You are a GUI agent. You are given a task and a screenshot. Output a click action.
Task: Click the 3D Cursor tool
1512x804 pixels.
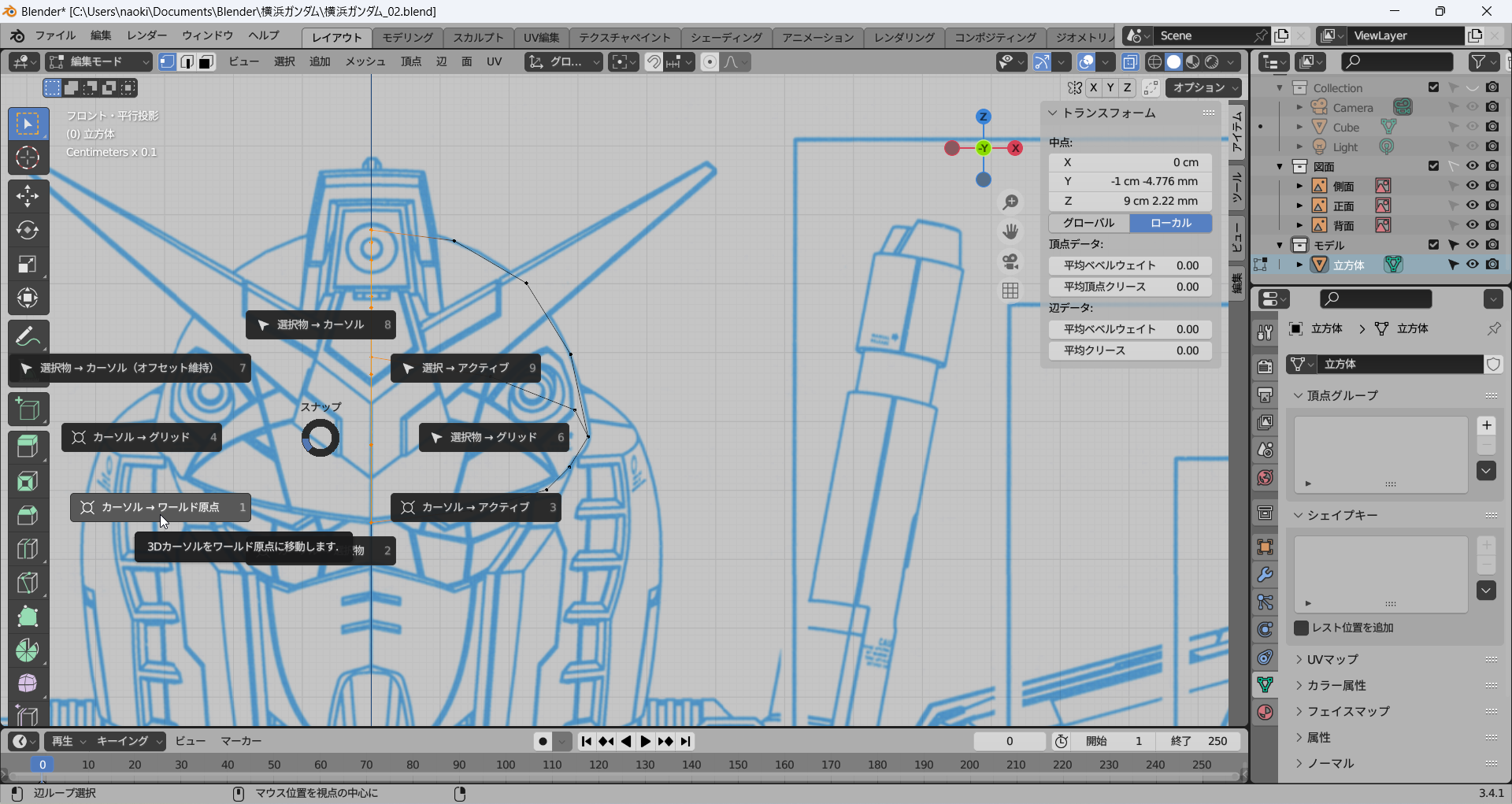(x=28, y=157)
